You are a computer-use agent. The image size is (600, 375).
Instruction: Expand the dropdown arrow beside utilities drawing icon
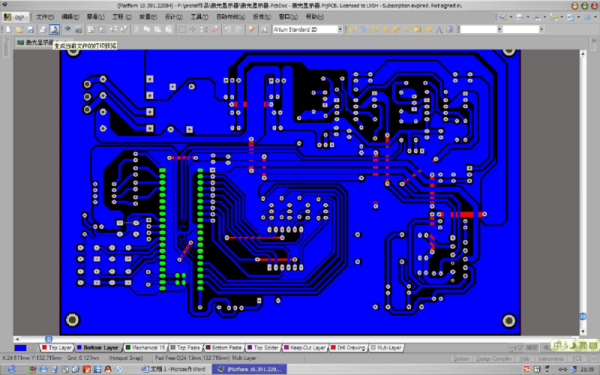click(511, 17)
